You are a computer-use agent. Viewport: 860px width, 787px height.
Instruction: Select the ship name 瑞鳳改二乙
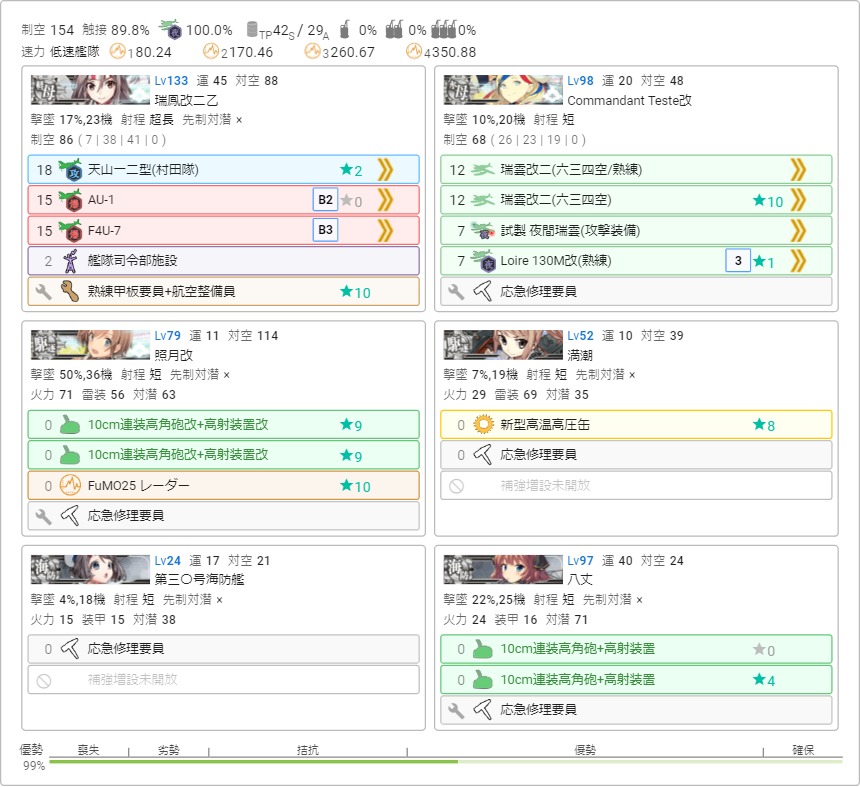coord(186,100)
